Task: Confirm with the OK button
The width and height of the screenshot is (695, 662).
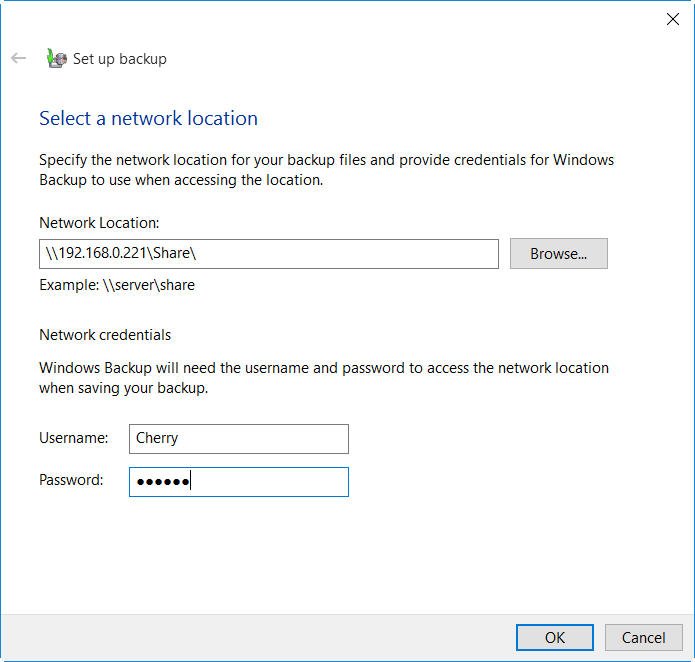Action: [x=554, y=637]
